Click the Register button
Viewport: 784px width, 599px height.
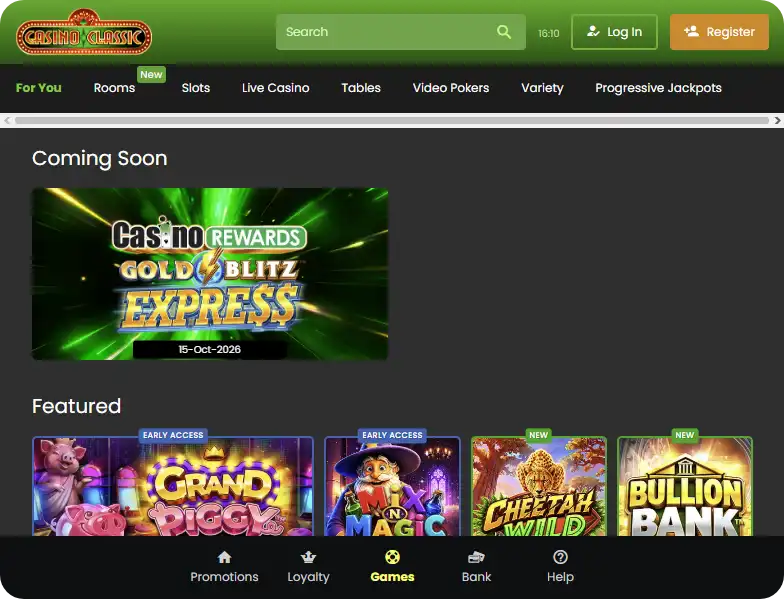pyautogui.click(x=719, y=32)
